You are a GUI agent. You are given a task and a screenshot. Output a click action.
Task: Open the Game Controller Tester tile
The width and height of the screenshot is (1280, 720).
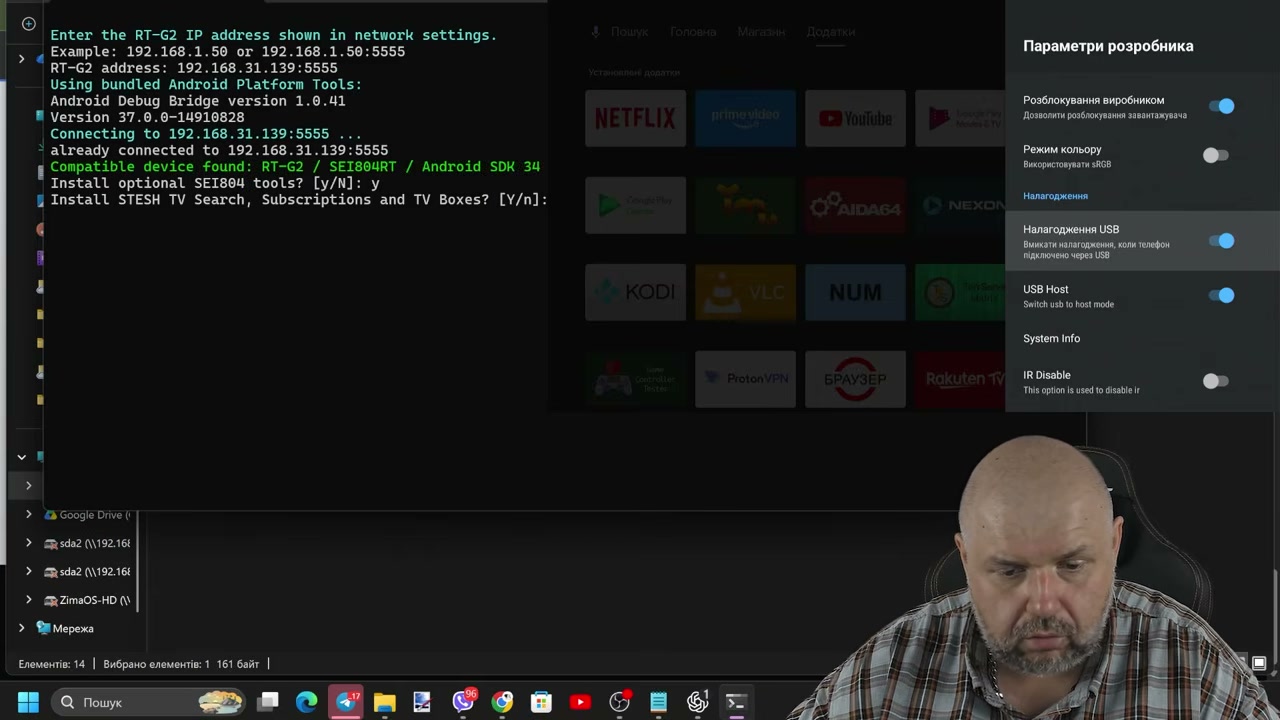click(x=636, y=379)
